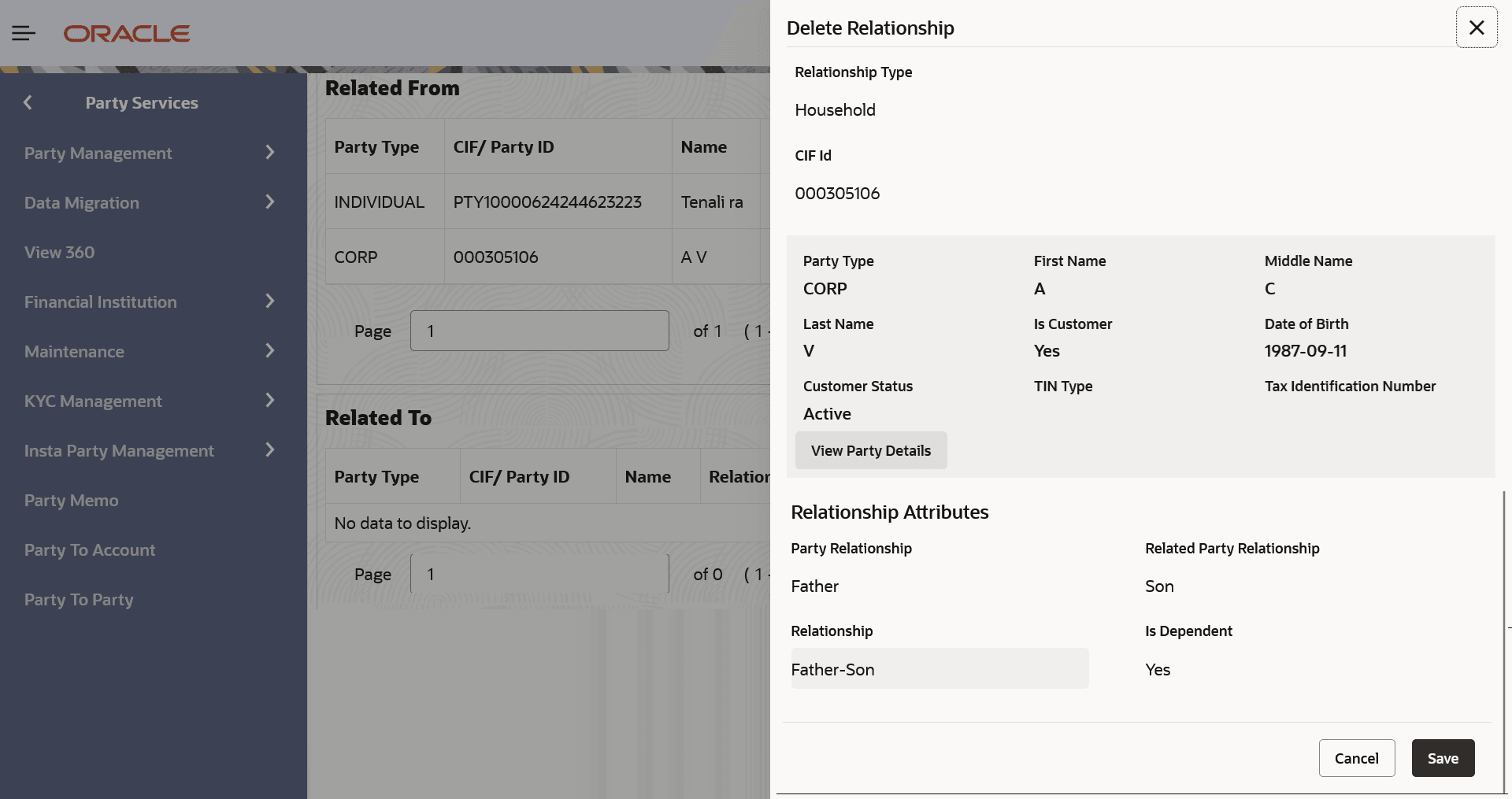Go back from Party Services menu
This screenshot has height=799, width=1512.
pos(28,102)
